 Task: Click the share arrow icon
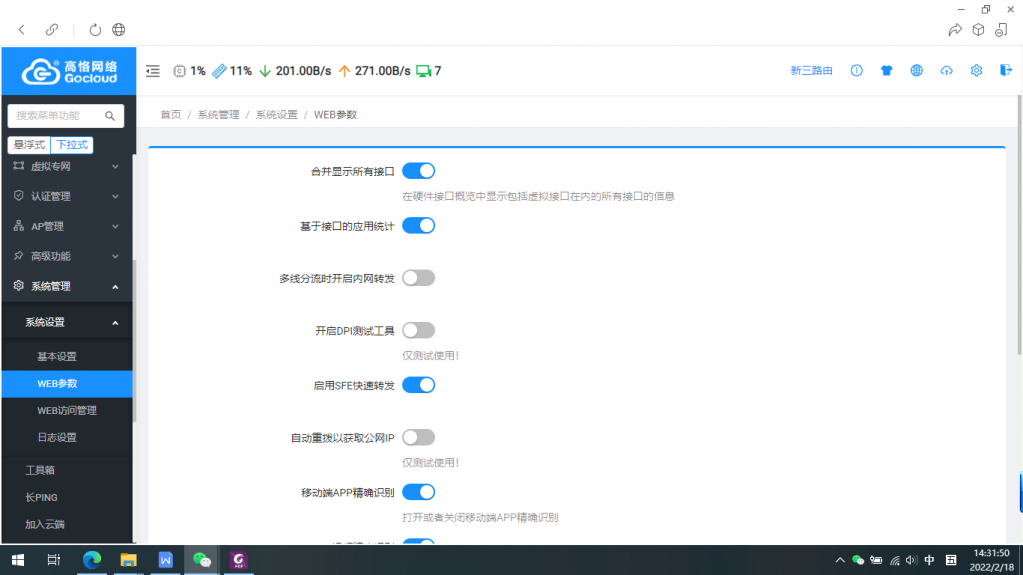tap(954, 29)
